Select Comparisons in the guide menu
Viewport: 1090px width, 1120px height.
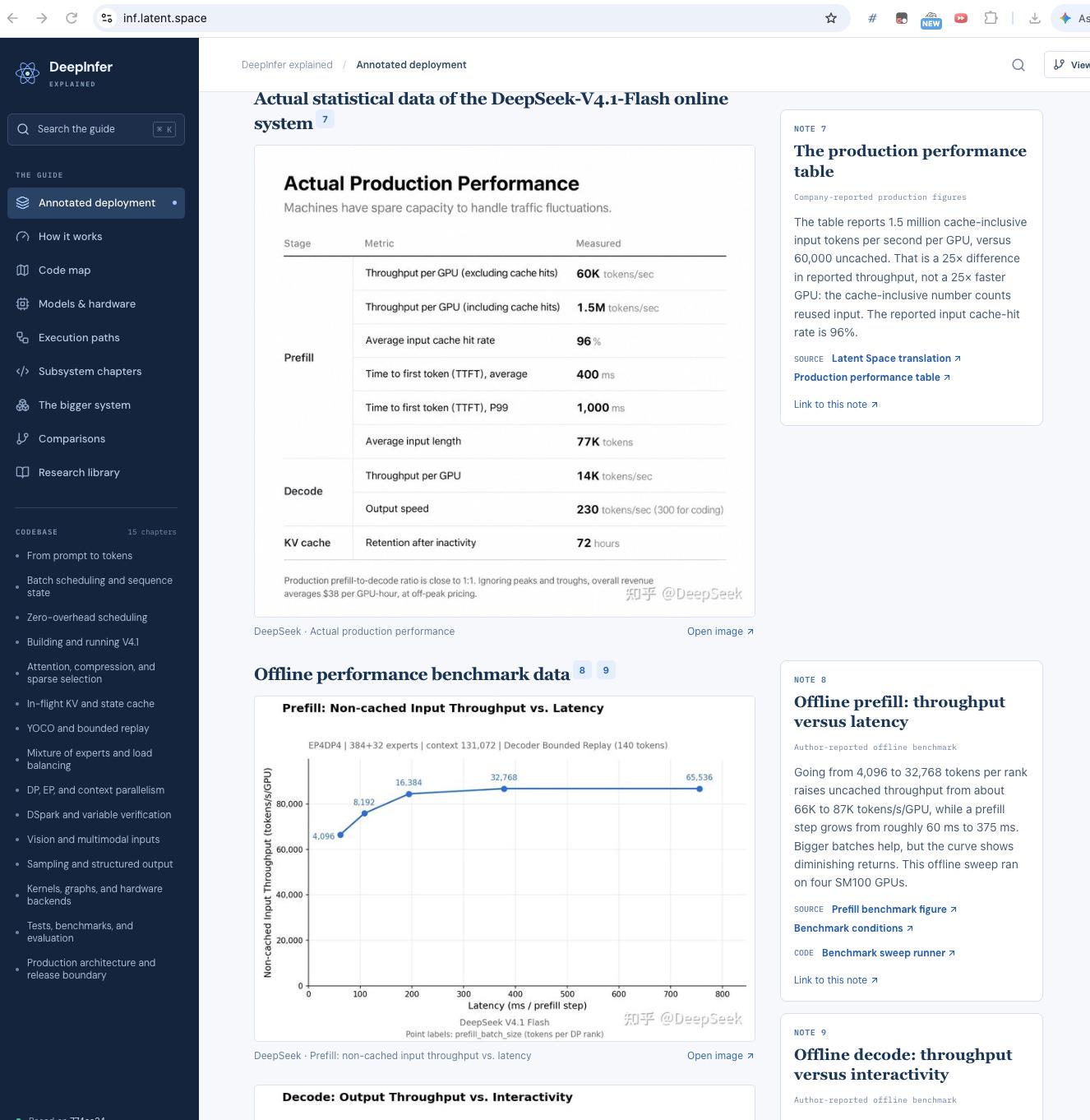pyautogui.click(x=96, y=439)
